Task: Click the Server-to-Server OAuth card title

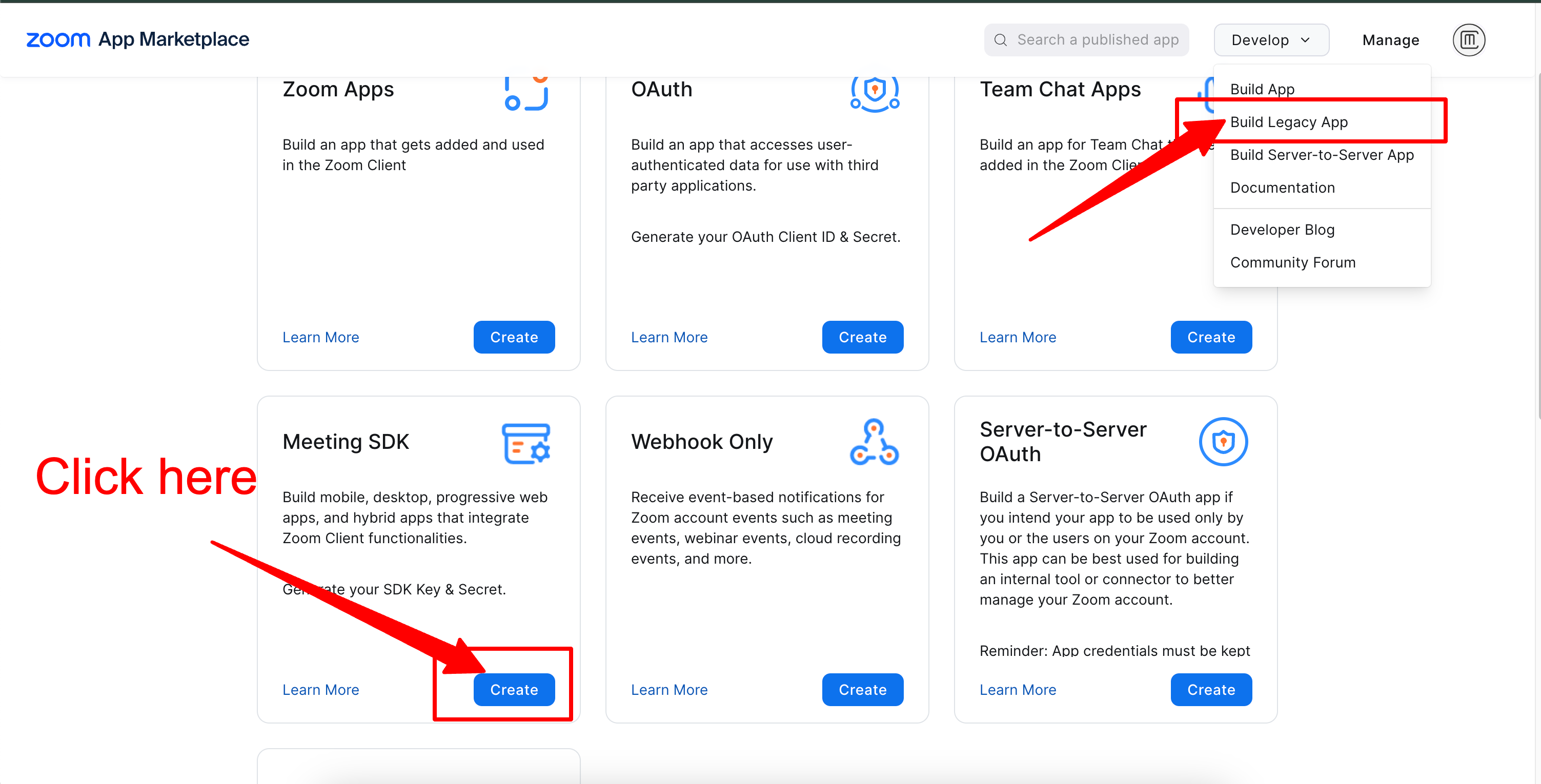Action: coord(1062,441)
